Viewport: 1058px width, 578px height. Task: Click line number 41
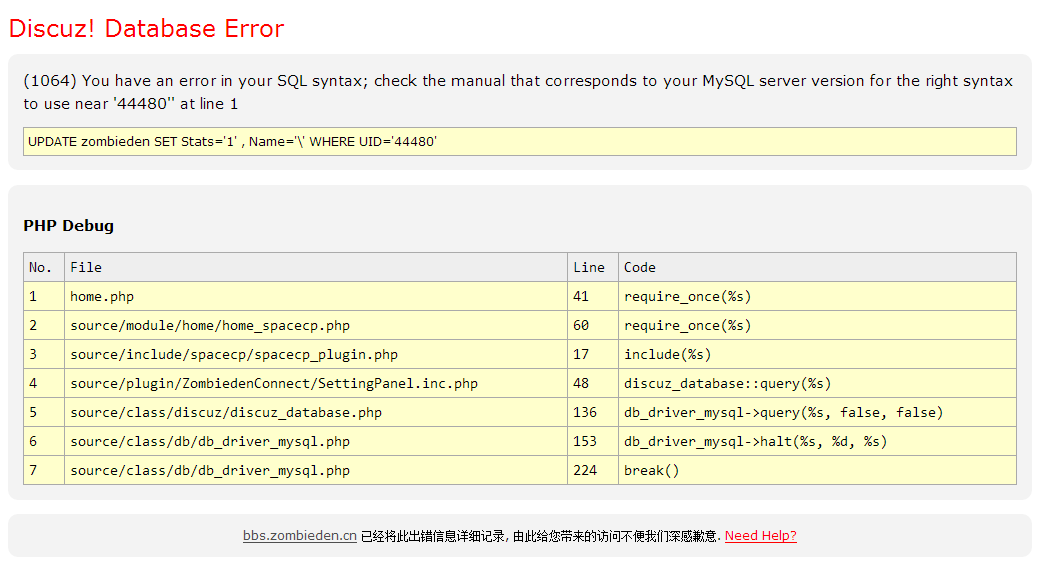[x=581, y=296]
